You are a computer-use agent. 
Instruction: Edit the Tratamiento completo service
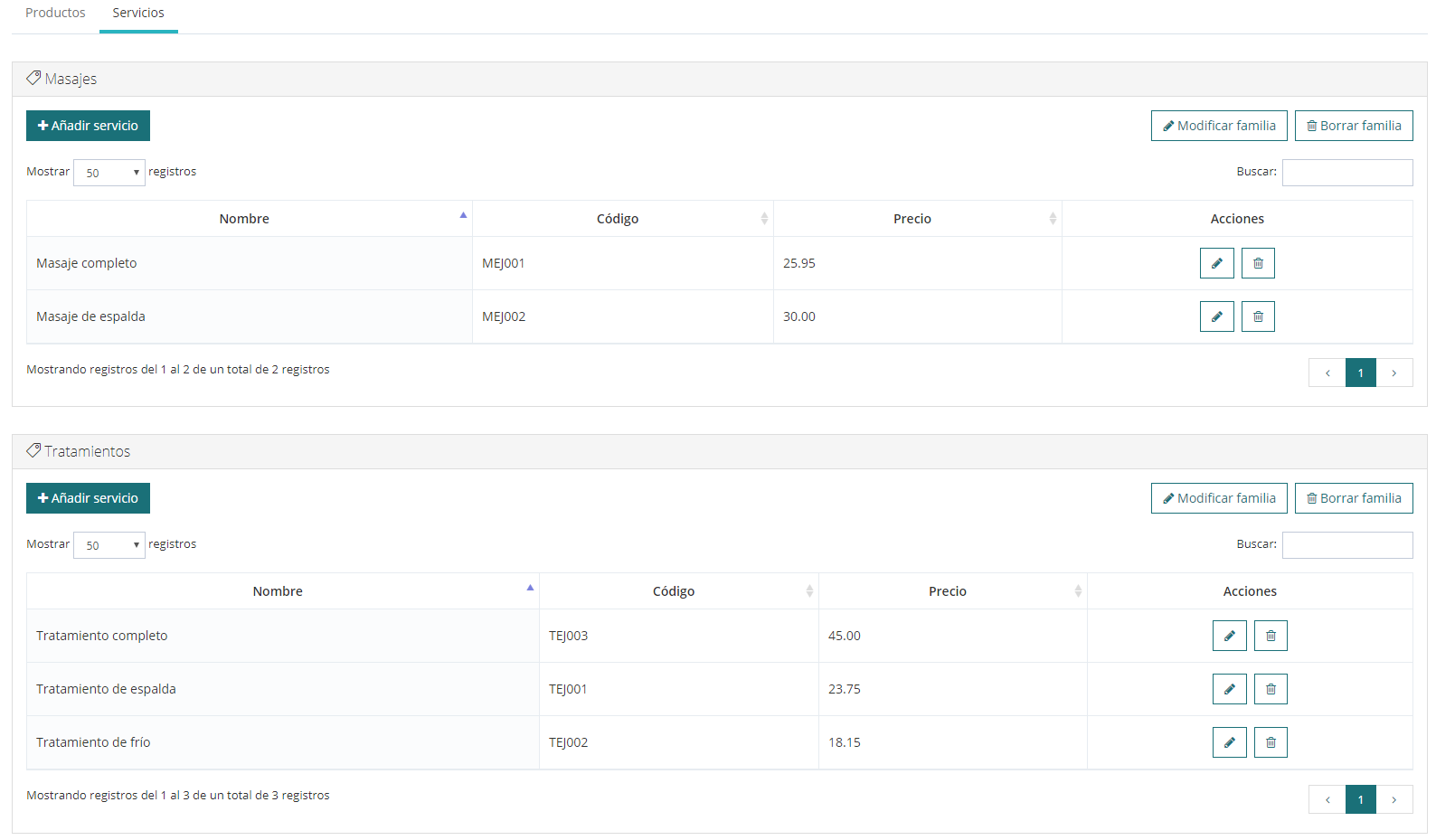[1229, 636]
